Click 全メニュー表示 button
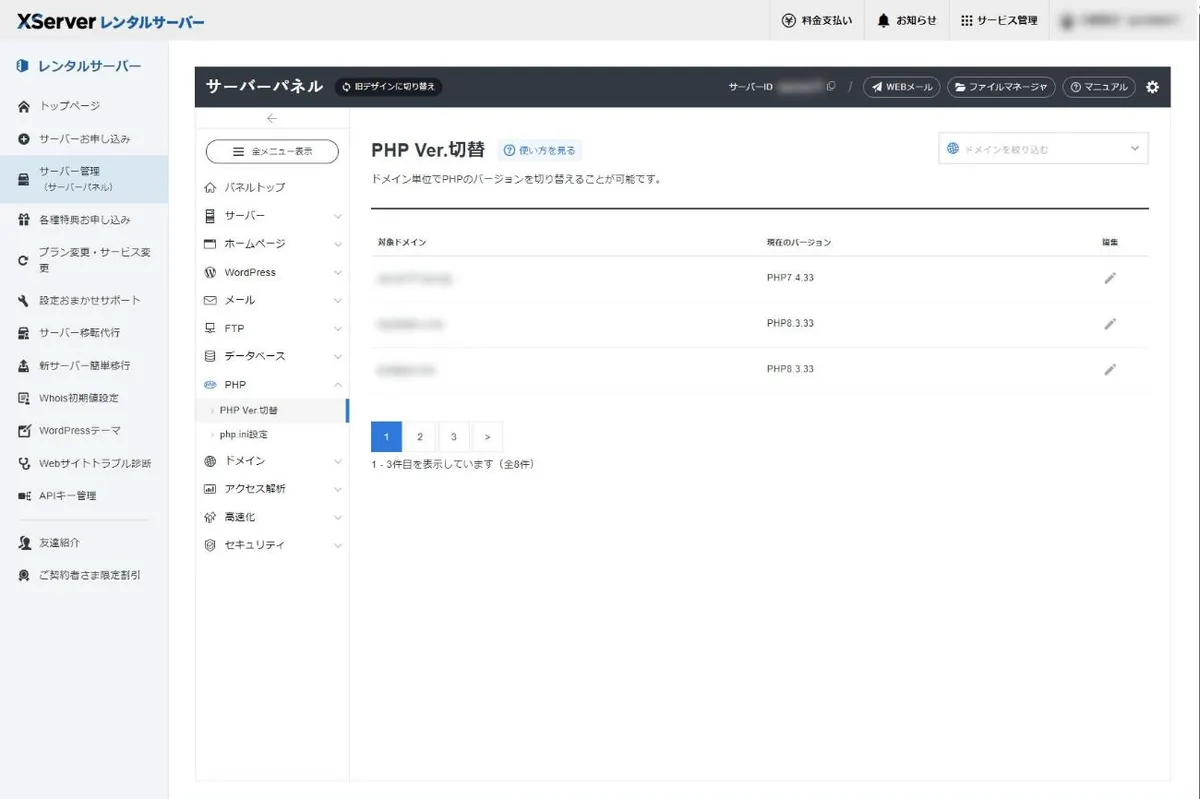Image resolution: width=1200 pixels, height=799 pixels. [x=272, y=151]
